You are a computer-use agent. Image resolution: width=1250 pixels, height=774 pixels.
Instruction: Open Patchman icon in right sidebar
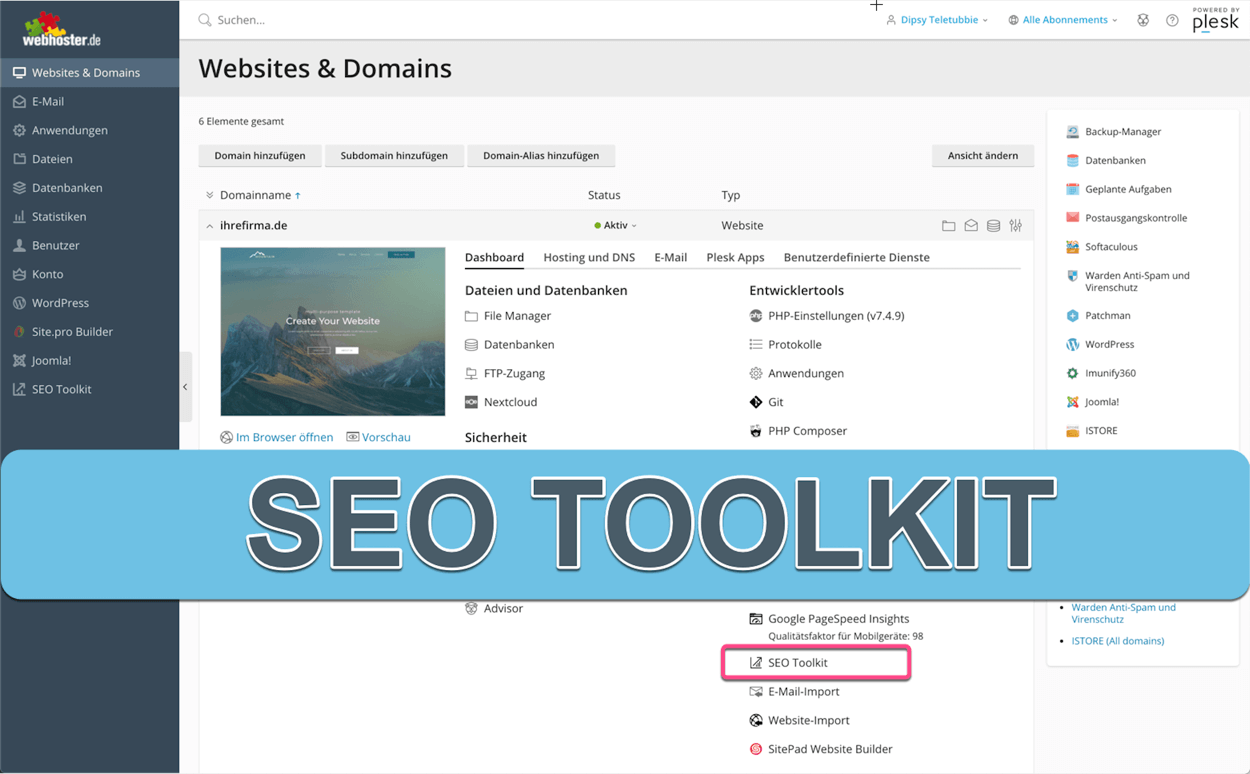point(1072,316)
